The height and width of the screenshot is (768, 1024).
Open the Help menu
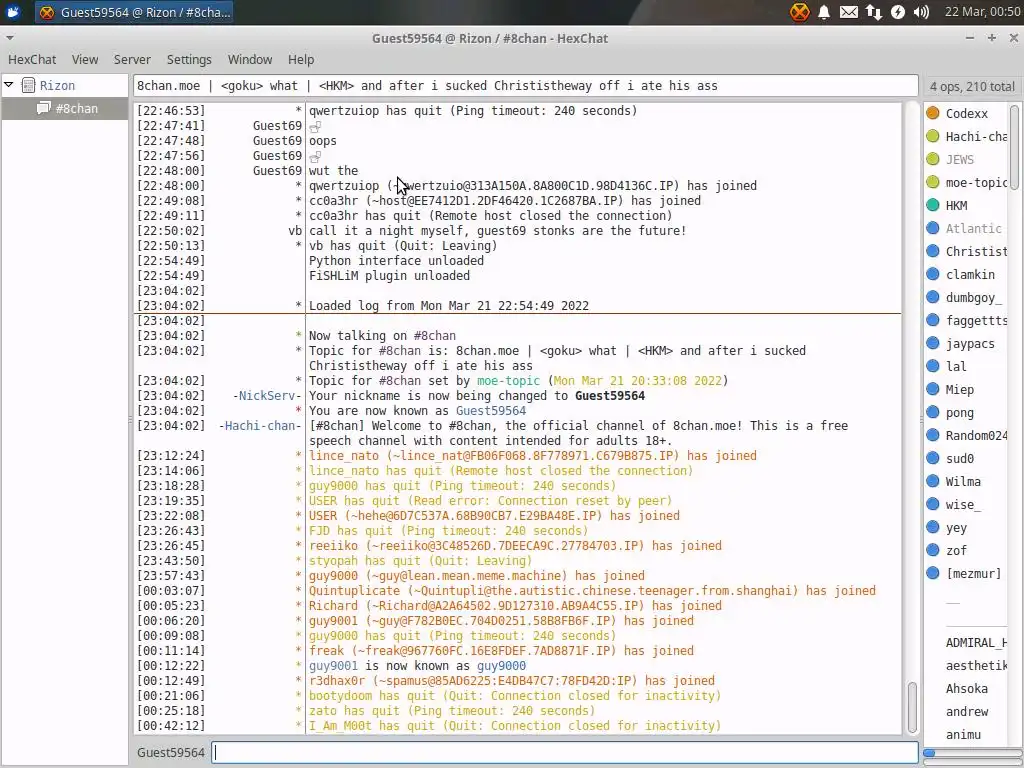tap(300, 59)
